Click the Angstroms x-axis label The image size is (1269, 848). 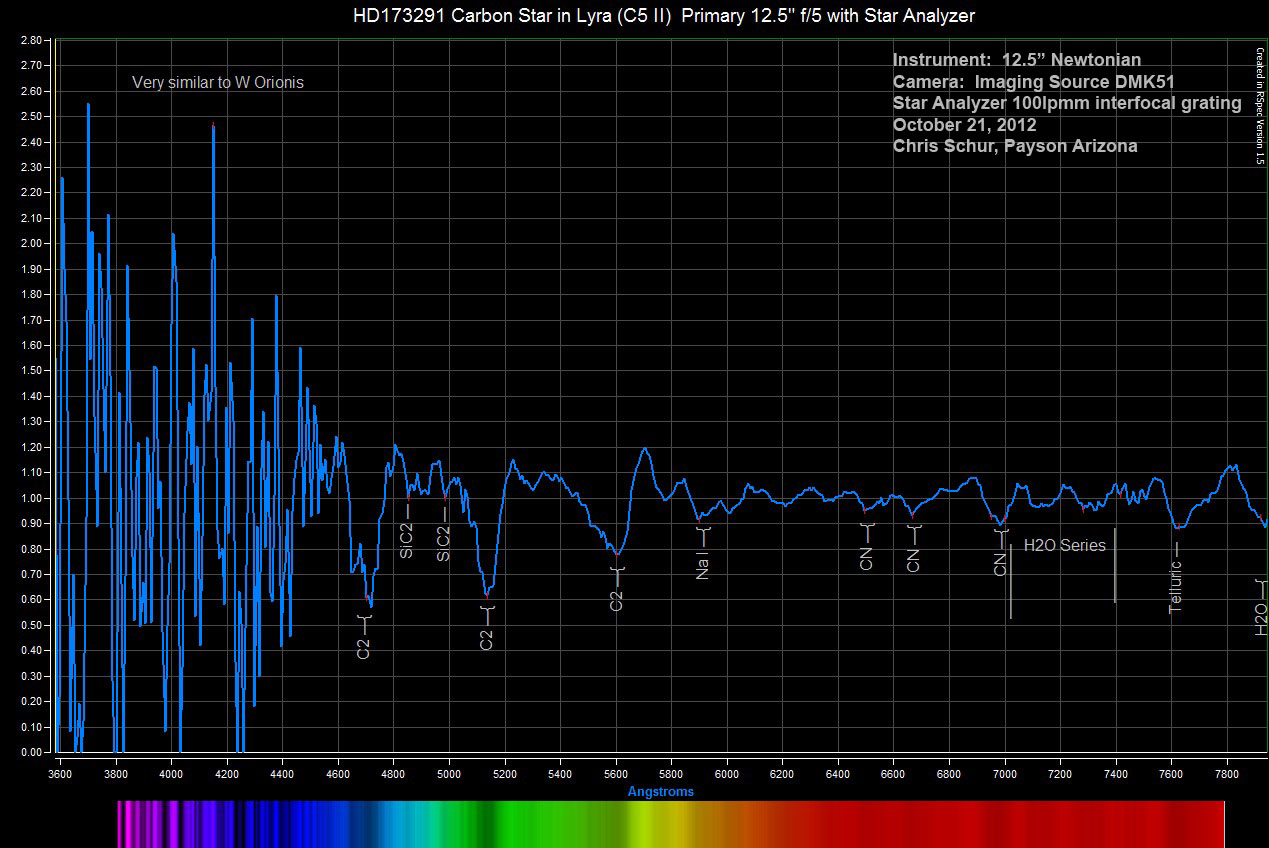[660, 792]
